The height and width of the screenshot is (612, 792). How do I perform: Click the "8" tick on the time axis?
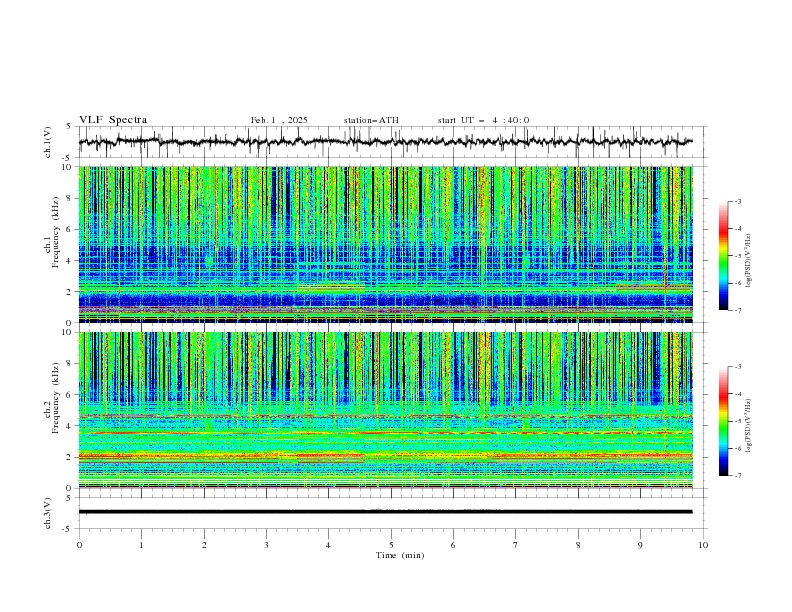point(578,545)
